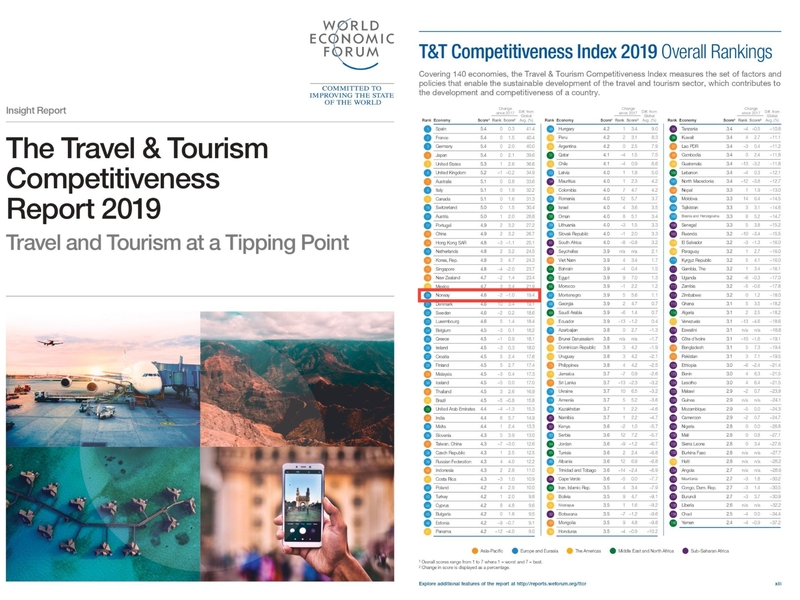Click the Japan row orange rank circle

pos(428,155)
